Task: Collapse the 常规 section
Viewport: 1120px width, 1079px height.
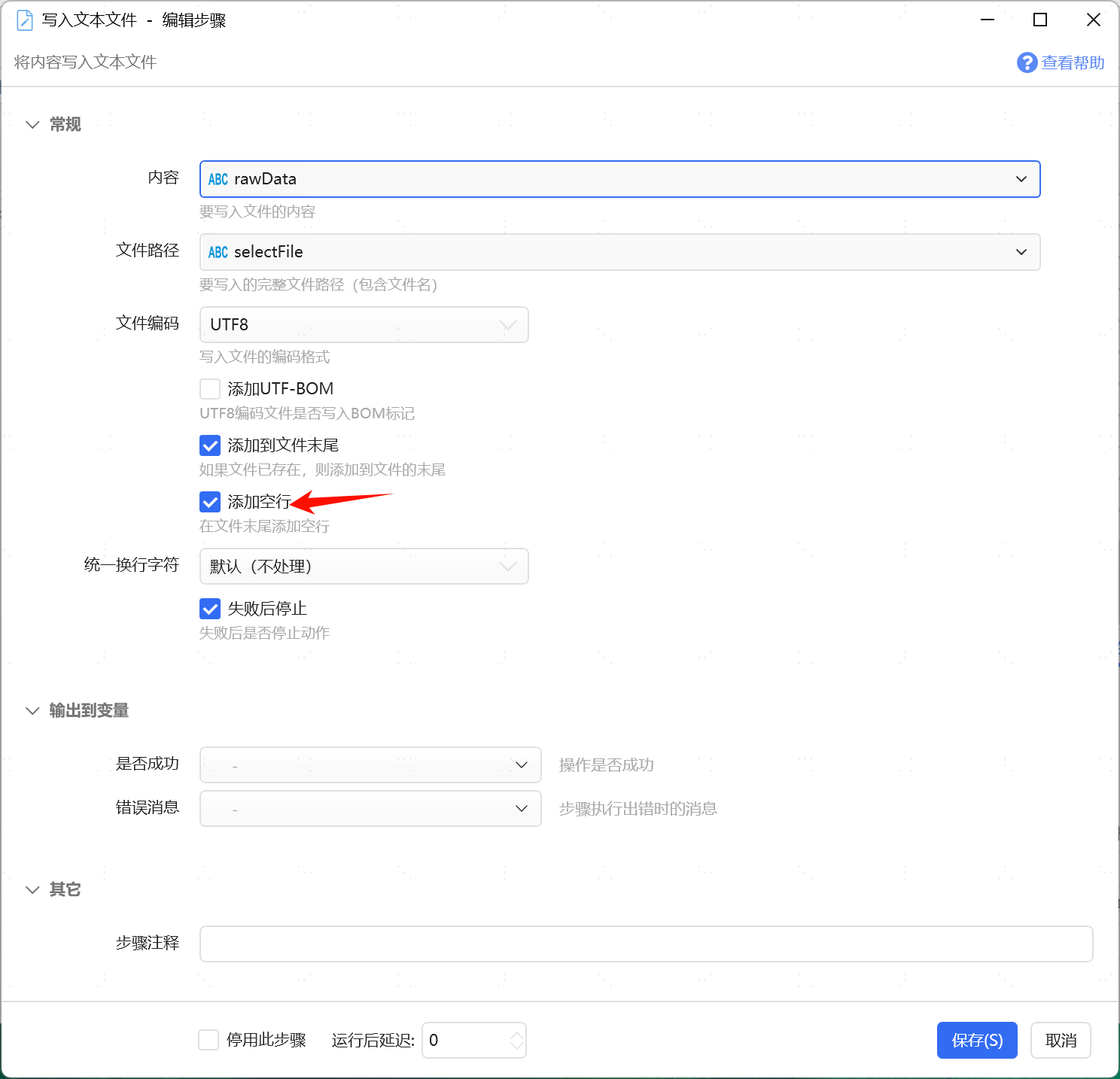Action: [x=32, y=125]
